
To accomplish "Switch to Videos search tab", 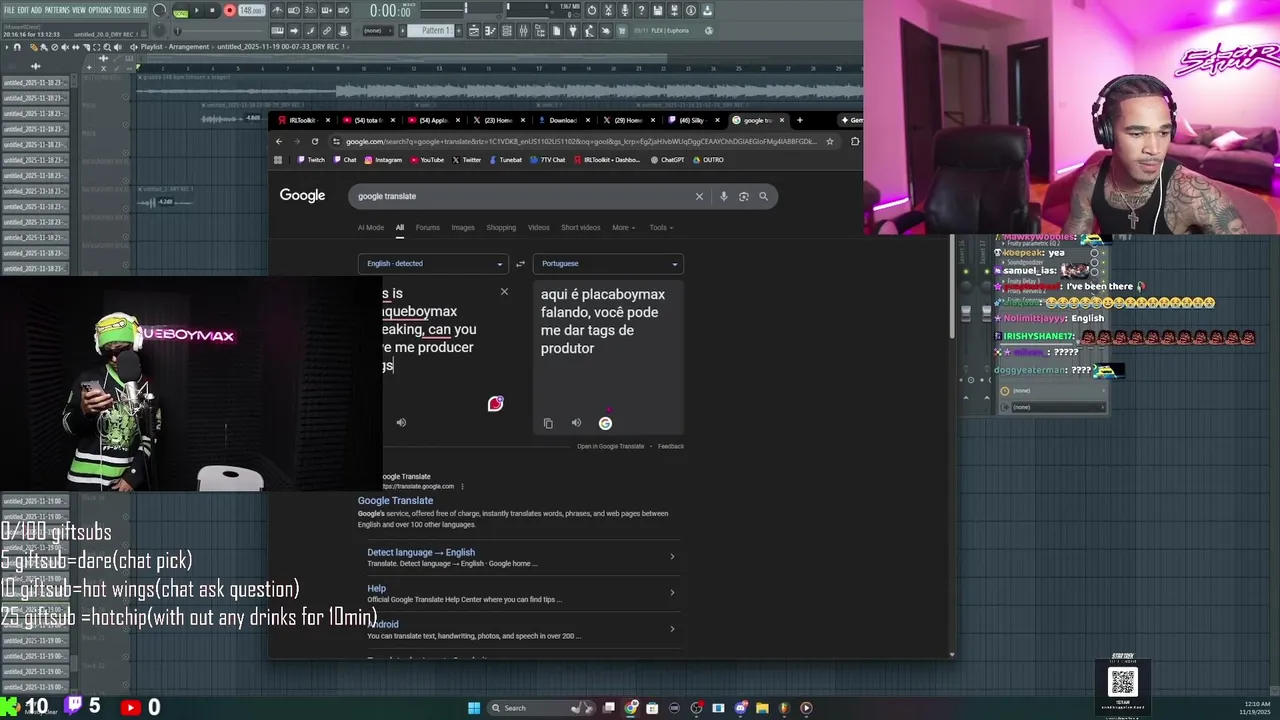I will (x=539, y=228).
